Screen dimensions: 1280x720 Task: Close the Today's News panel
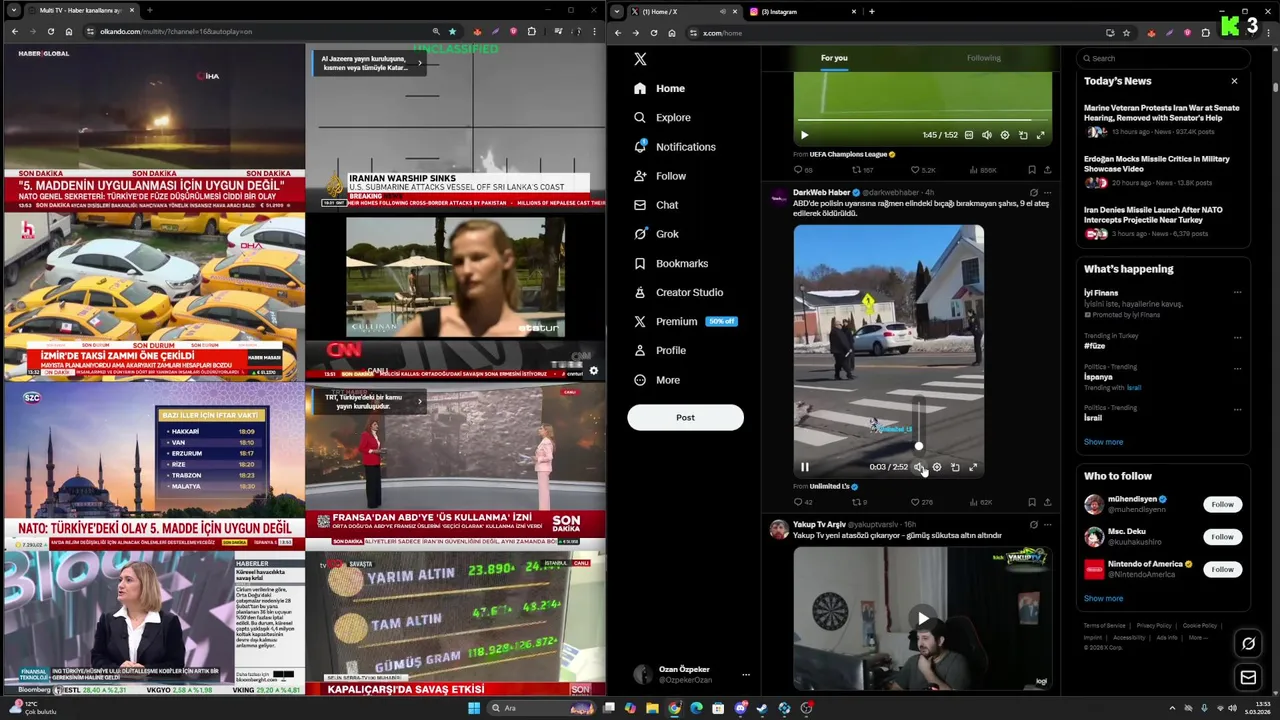[x=1234, y=81]
